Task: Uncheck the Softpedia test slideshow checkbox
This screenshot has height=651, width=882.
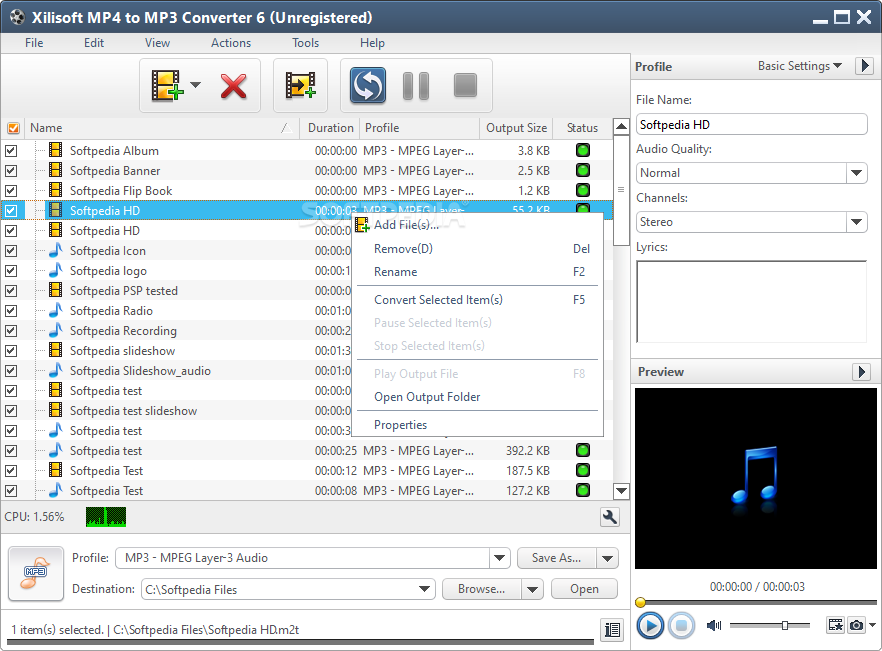Action: pos(11,411)
